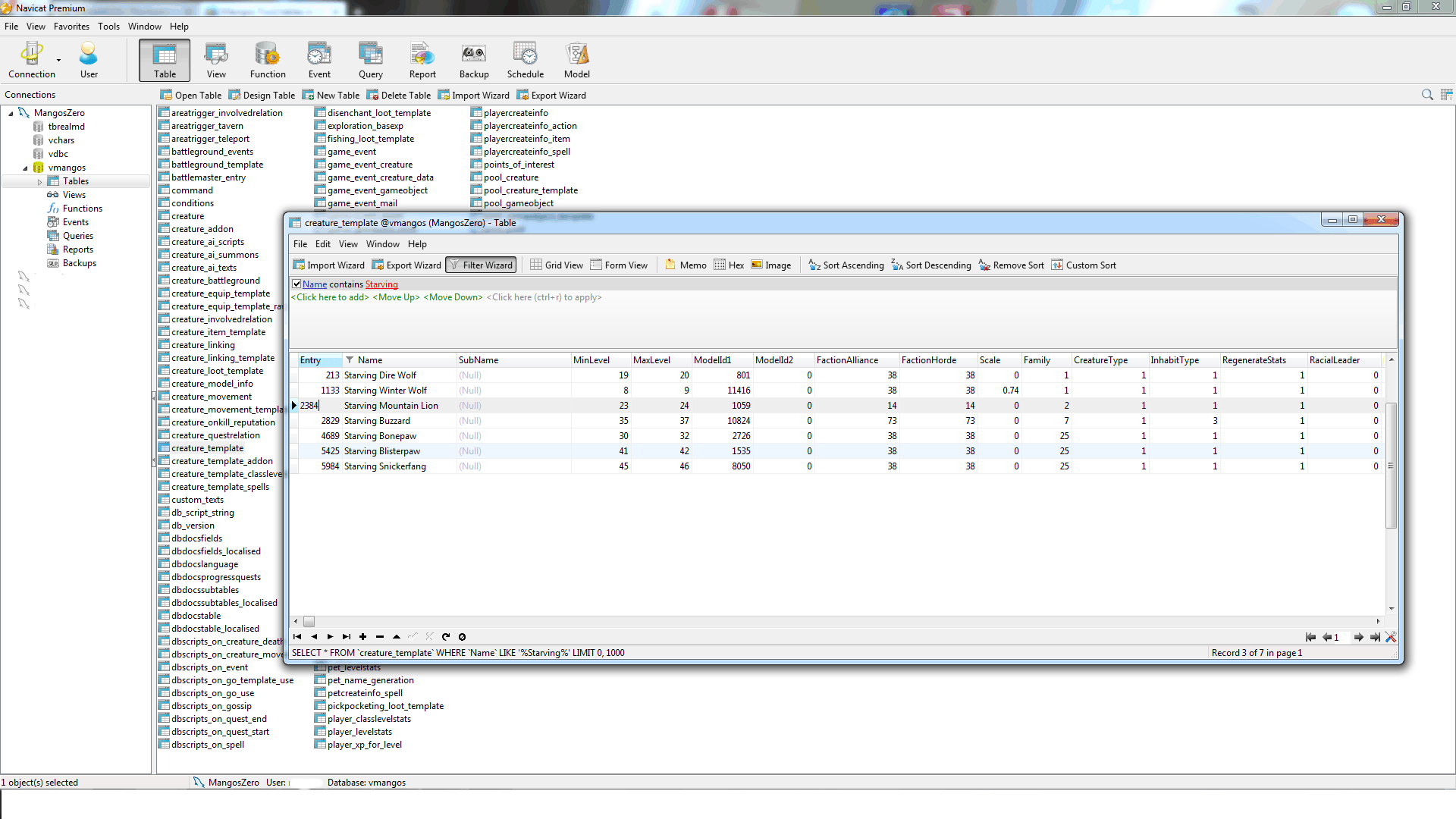Collapse the MangosZero connection node
This screenshot has width=1456, height=819.
tap(11, 113)
